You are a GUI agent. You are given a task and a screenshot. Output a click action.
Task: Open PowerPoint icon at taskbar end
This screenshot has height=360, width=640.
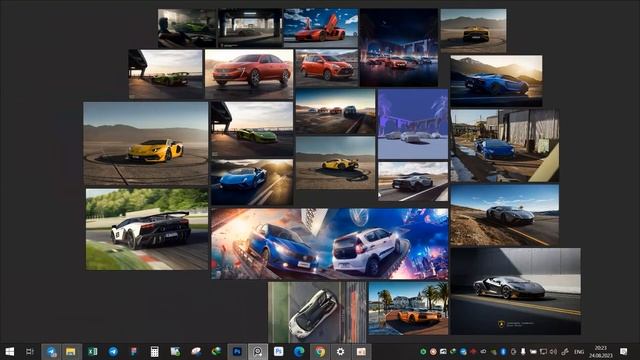tap(361, 351)
